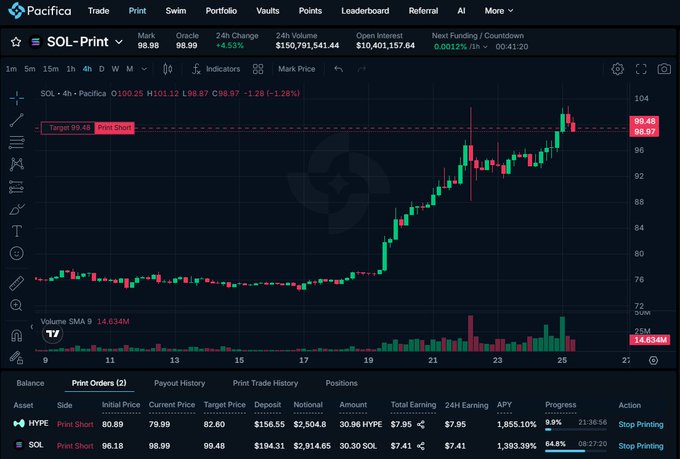Image resolution: width=680 pixels, height=459 pixels.
Task: Switch to Print Orders (2) tab
Action: point(99,383)
